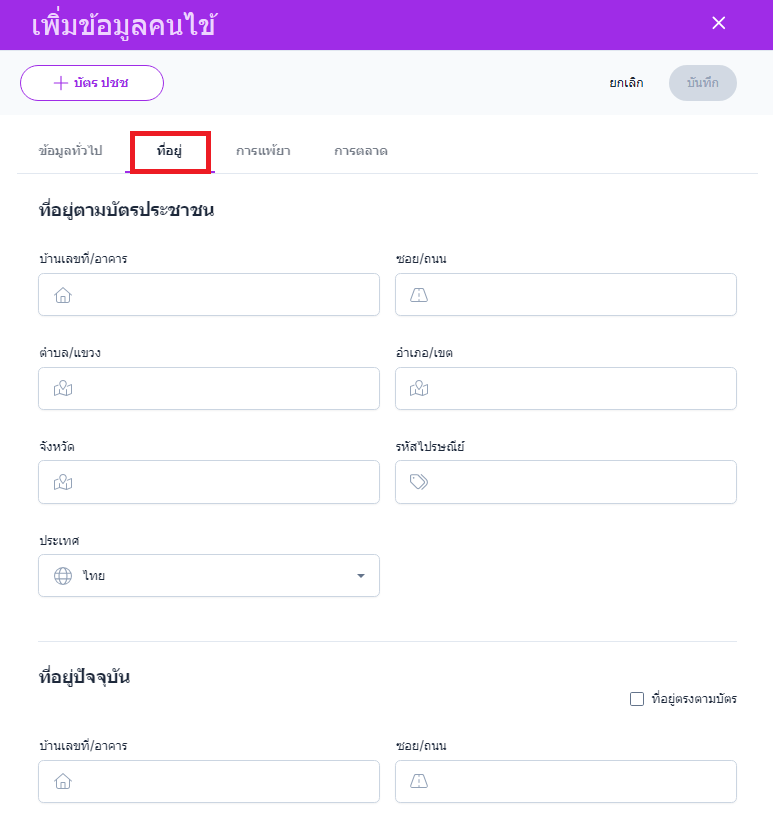Screen dimensions: 773x824
Task: Go to the การตลาด tab
Action: tap(361, 151)
